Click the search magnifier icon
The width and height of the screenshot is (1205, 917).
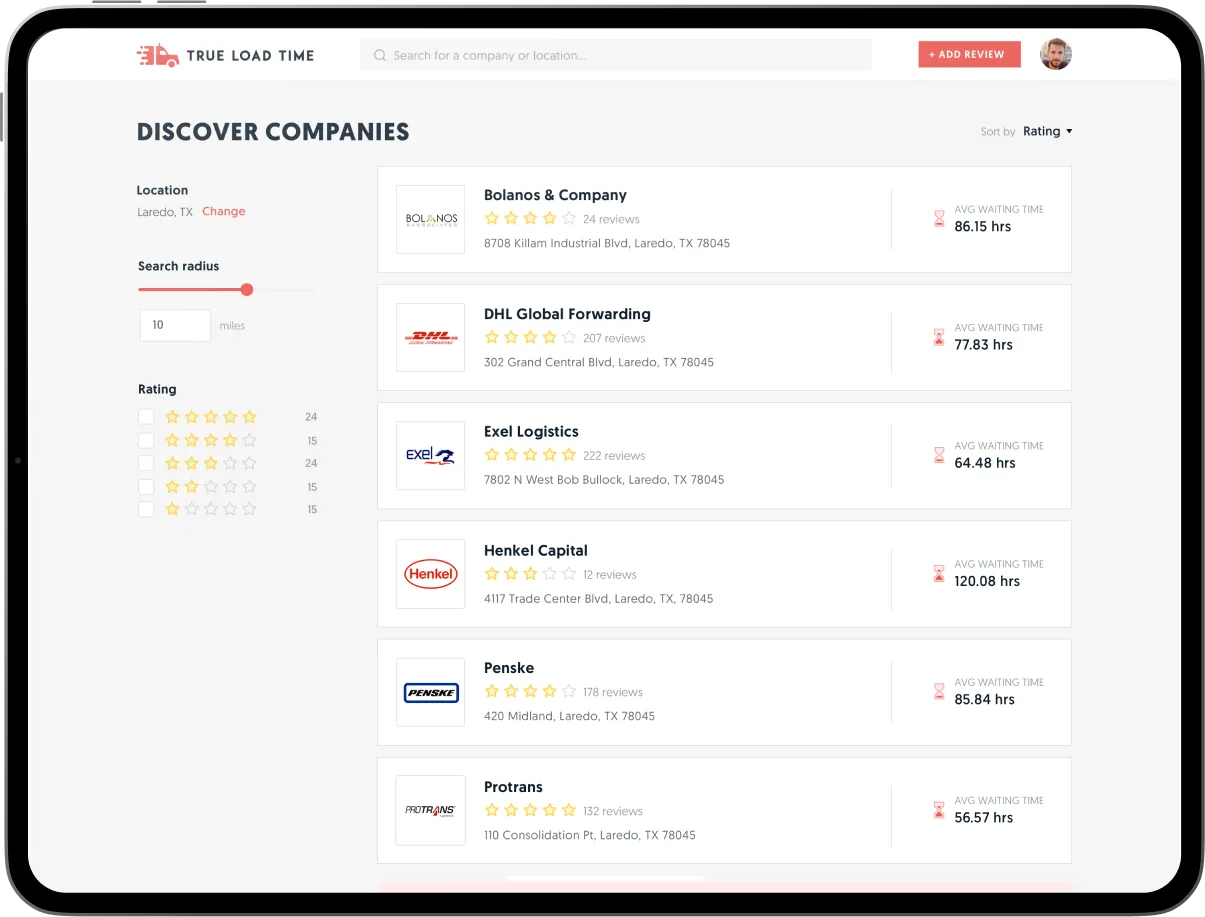380,55
